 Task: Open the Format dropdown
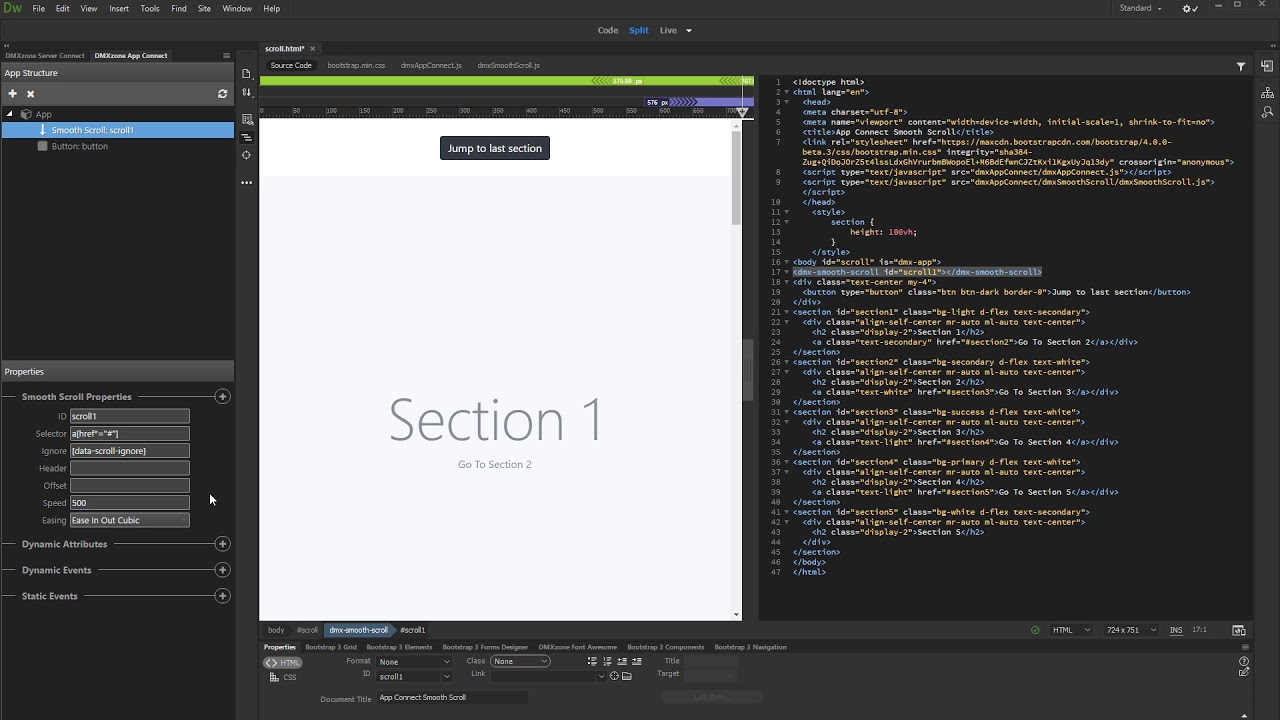pyautogui.click(x=414, y=661)
